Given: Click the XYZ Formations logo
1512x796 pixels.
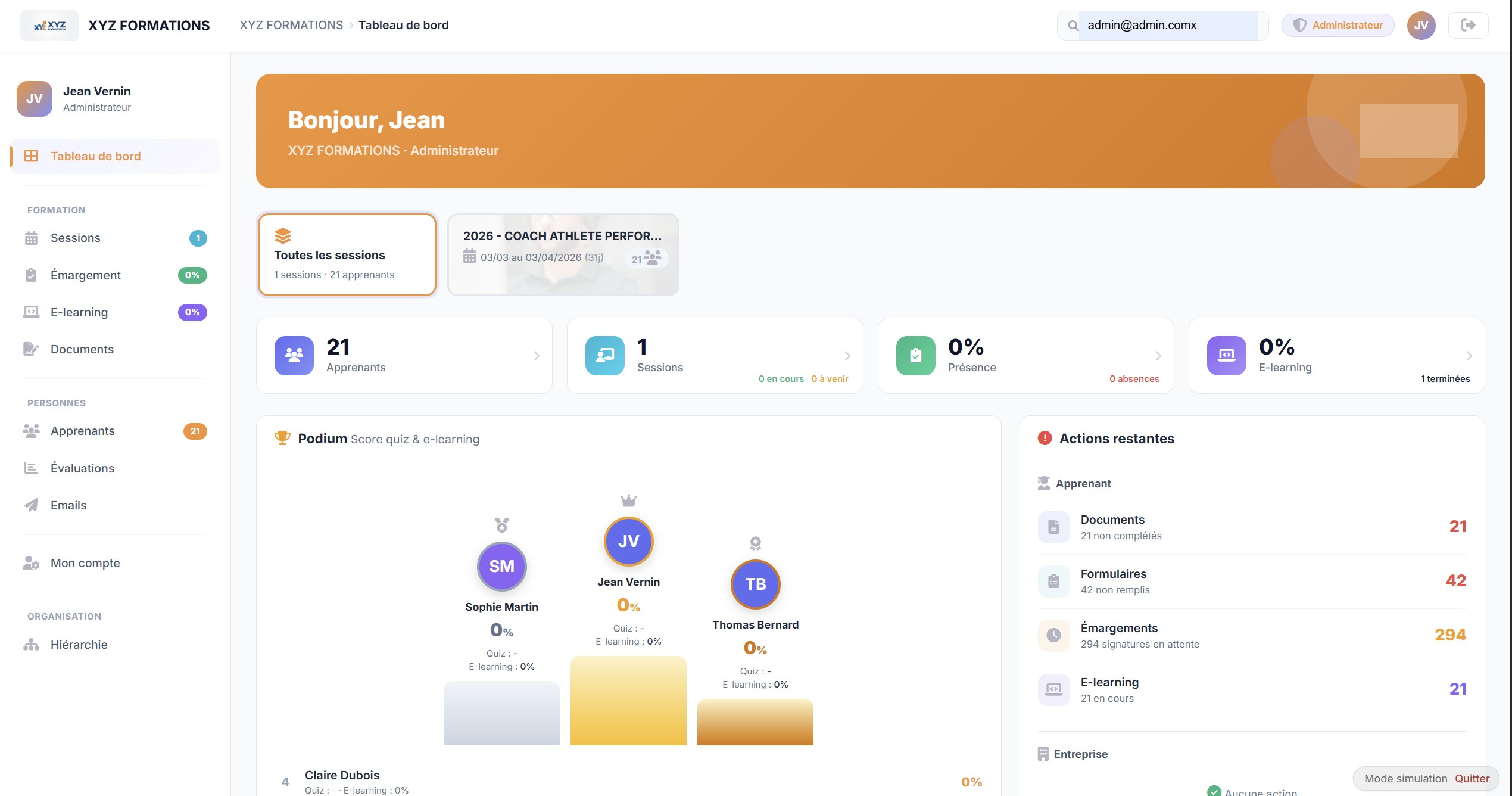Looking at the screenshot, I should point(50,25).
